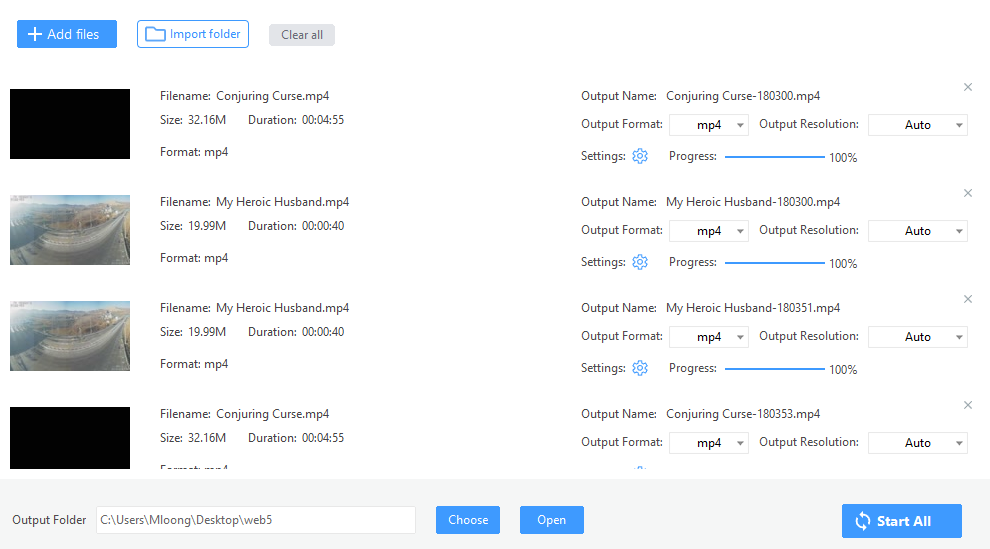Click progress bar of Conjuring Curse-180300.mp4
Viewport: 990px width, 549px height.
[775, 156]
